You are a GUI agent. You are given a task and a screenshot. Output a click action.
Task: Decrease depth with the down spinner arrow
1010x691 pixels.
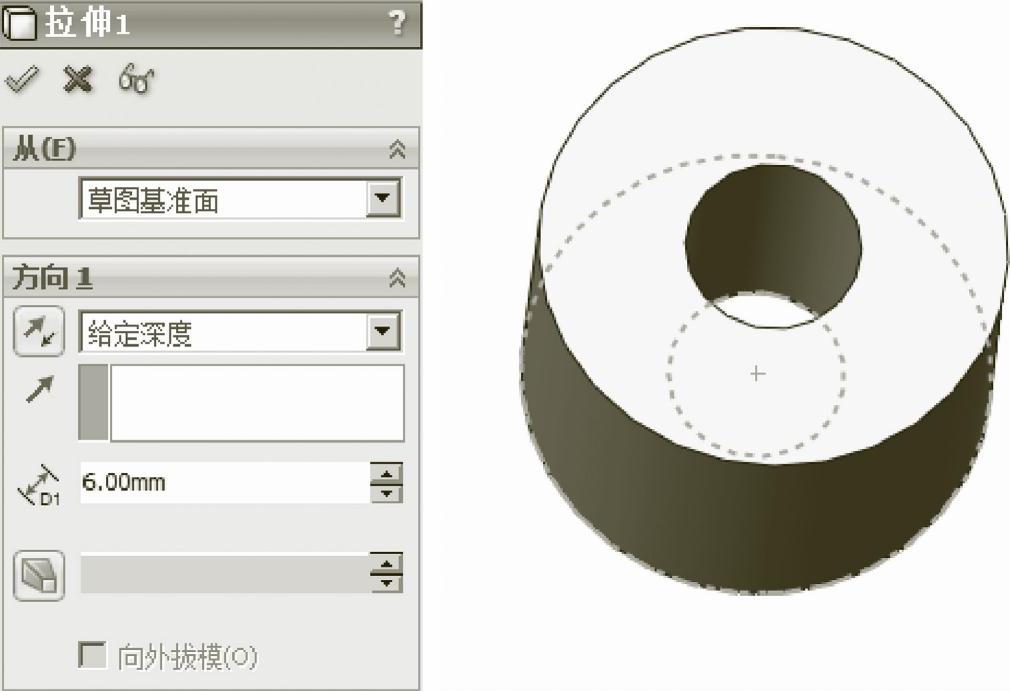386,493
